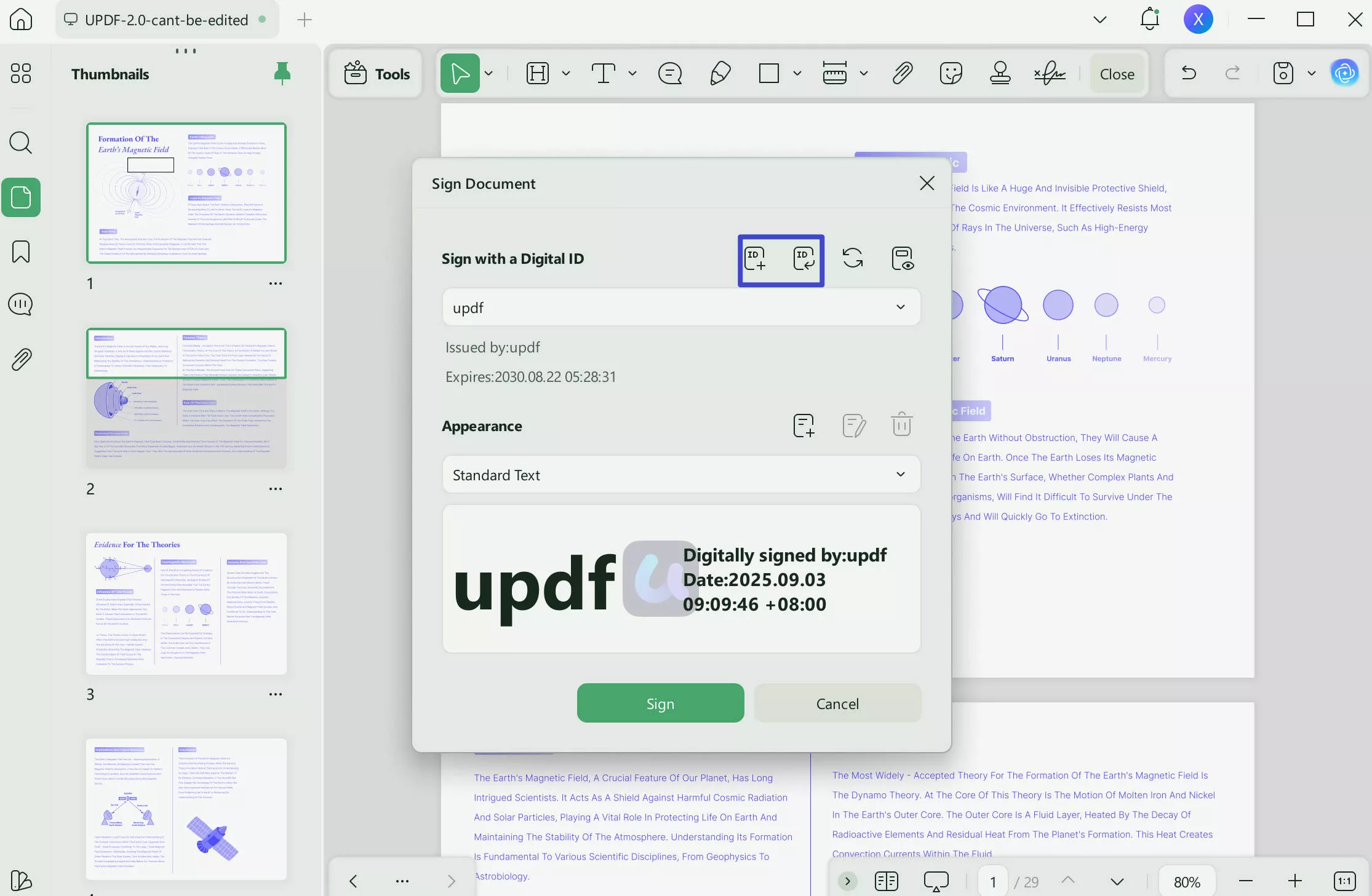Pin the Thumbnails panel

point(282,73)
